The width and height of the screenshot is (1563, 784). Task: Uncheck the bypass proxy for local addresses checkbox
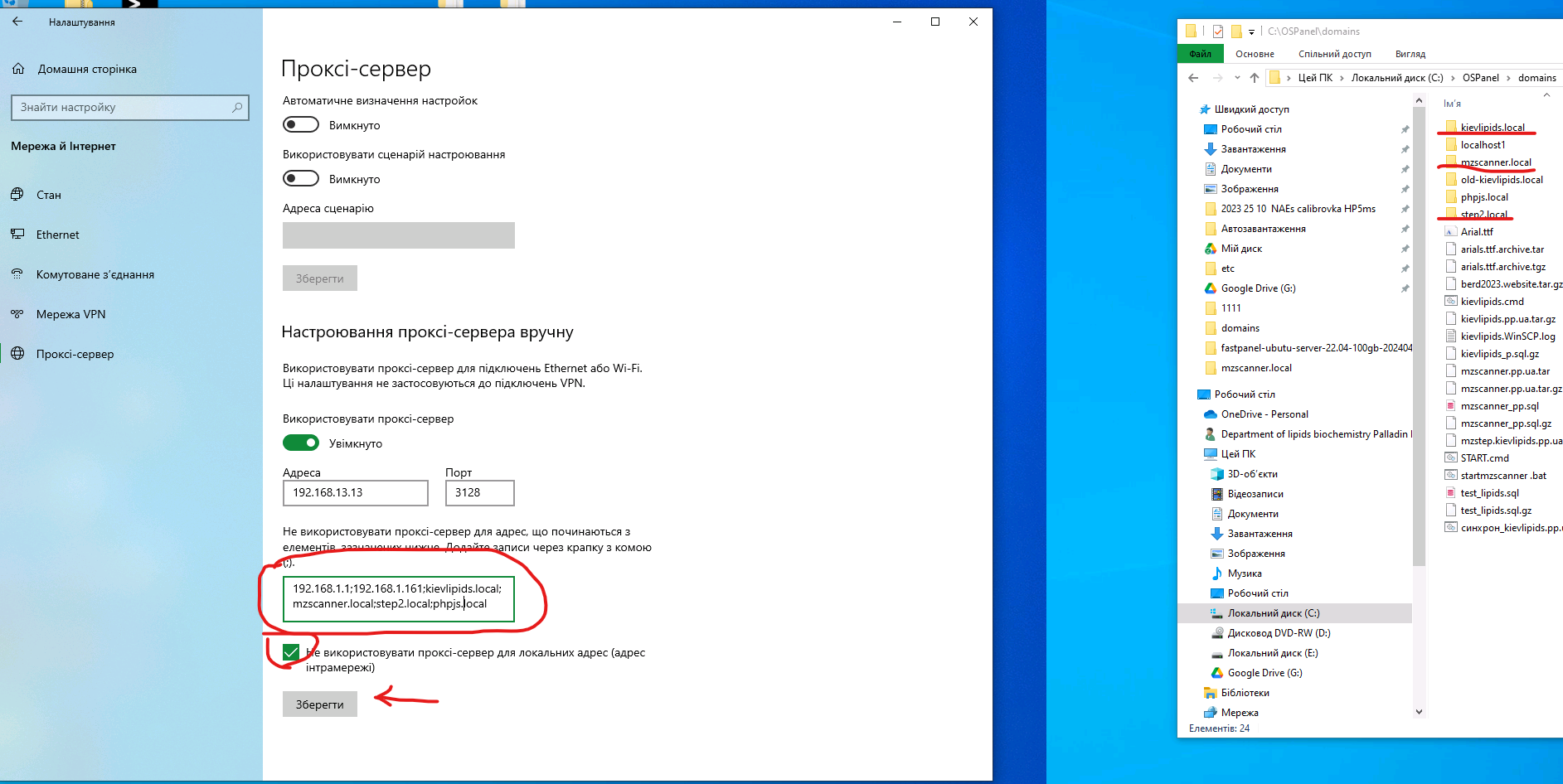[x=291, y=653]
